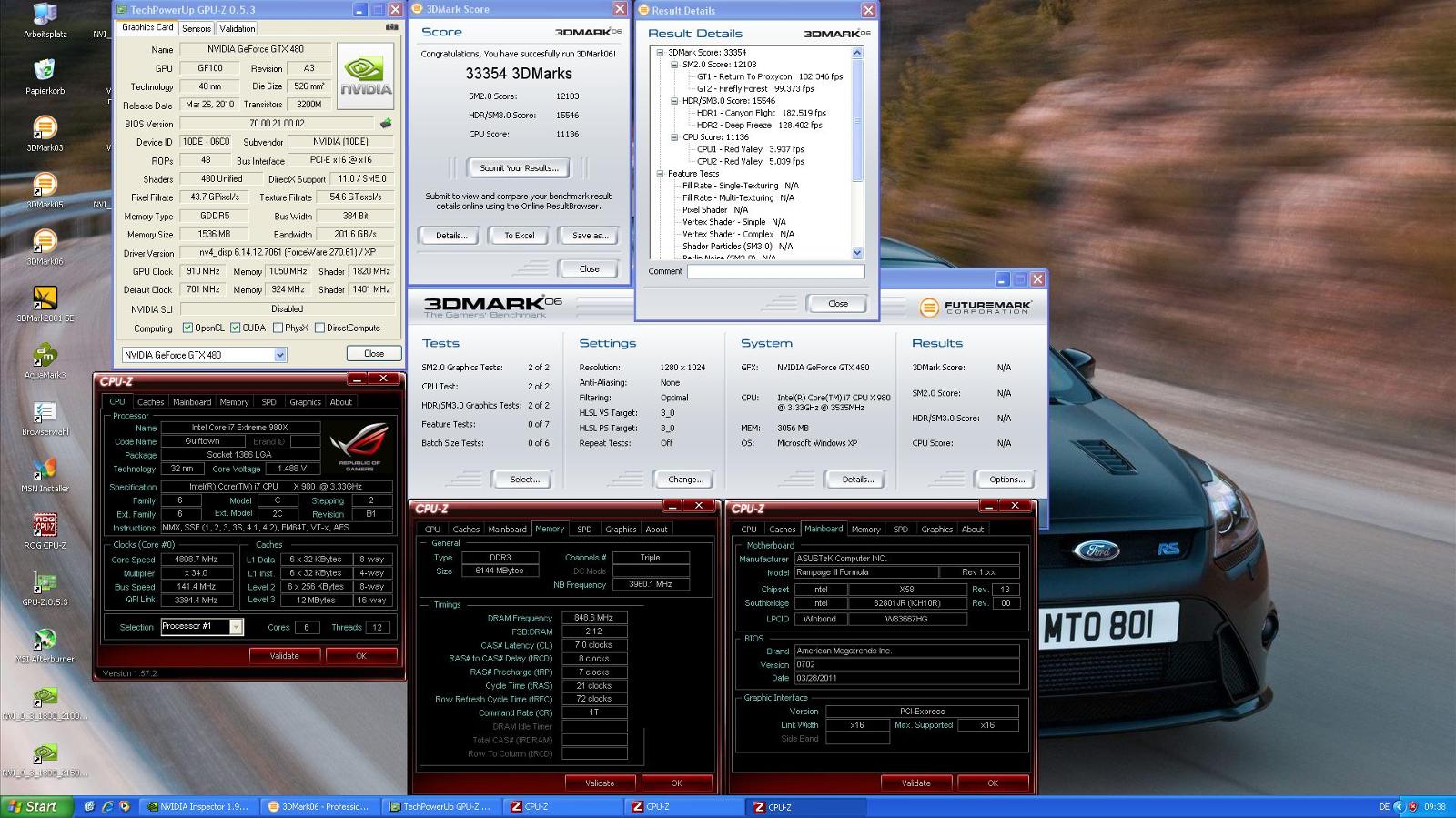Toggle the OpenCL checkbox in GPU-Z
Viewport: 1456px width, 818px height.
pos(187,328)
